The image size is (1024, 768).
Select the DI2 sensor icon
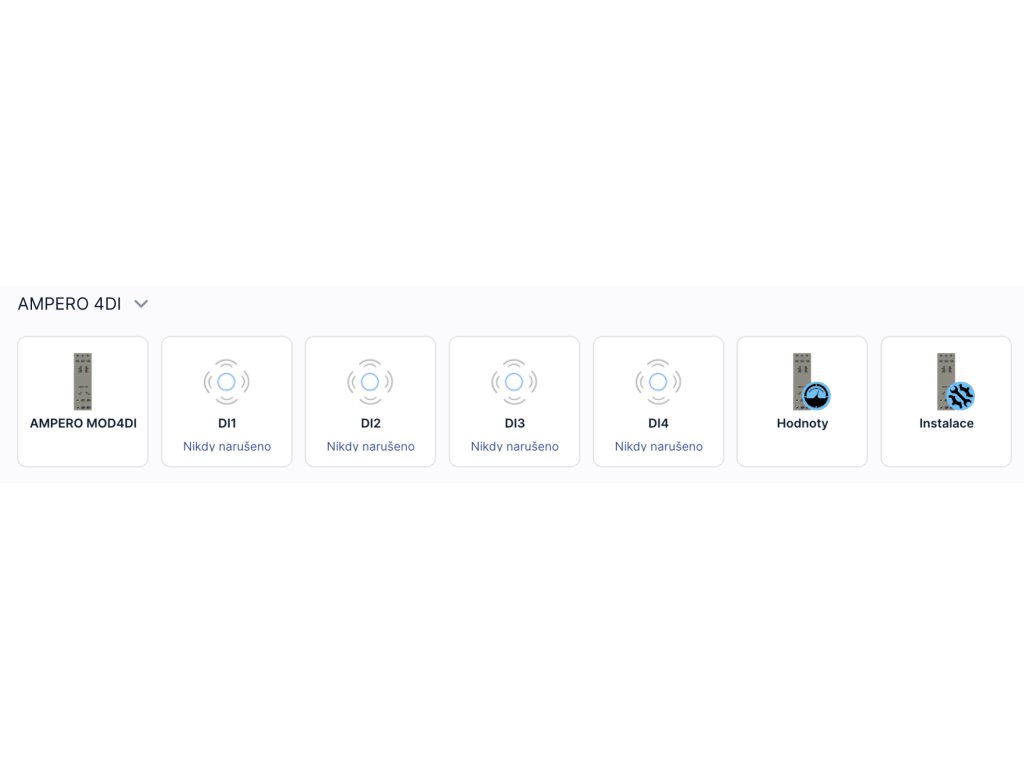click(370, 381)
